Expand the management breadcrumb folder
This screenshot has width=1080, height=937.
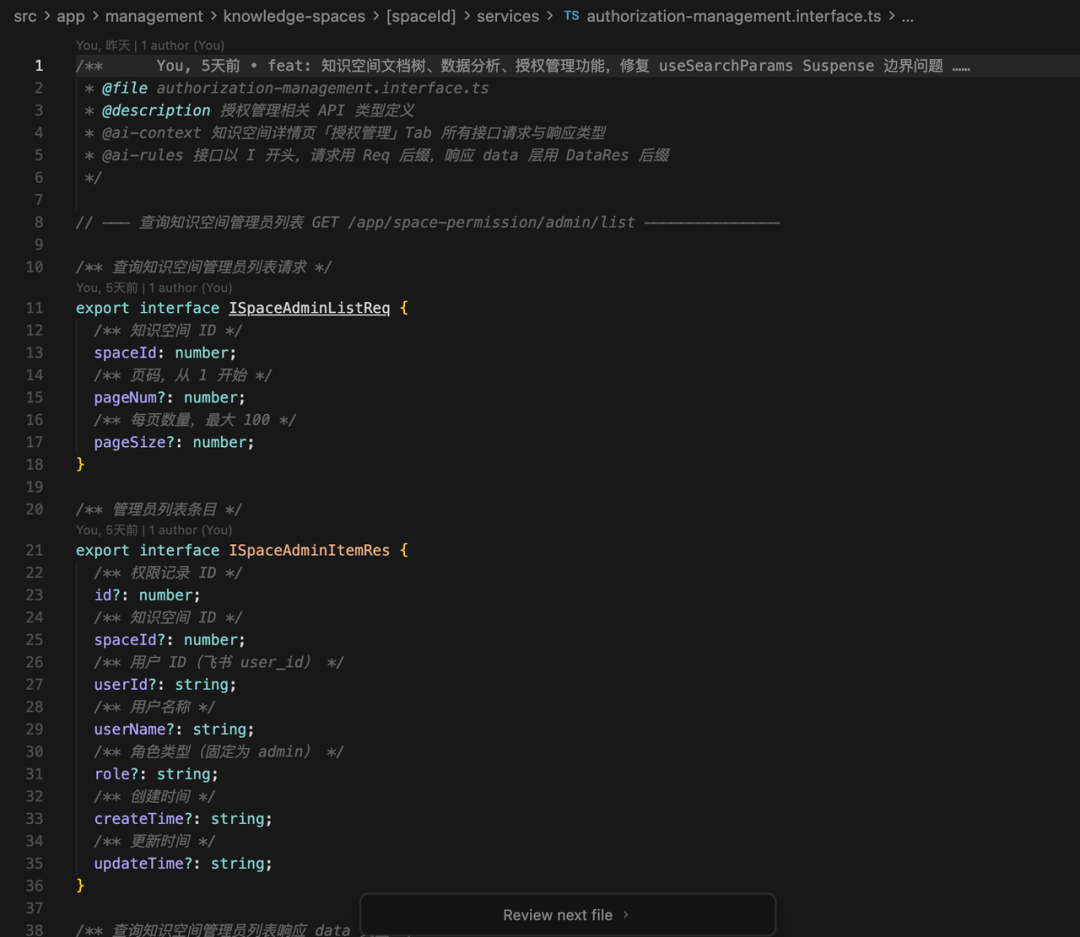153,16
